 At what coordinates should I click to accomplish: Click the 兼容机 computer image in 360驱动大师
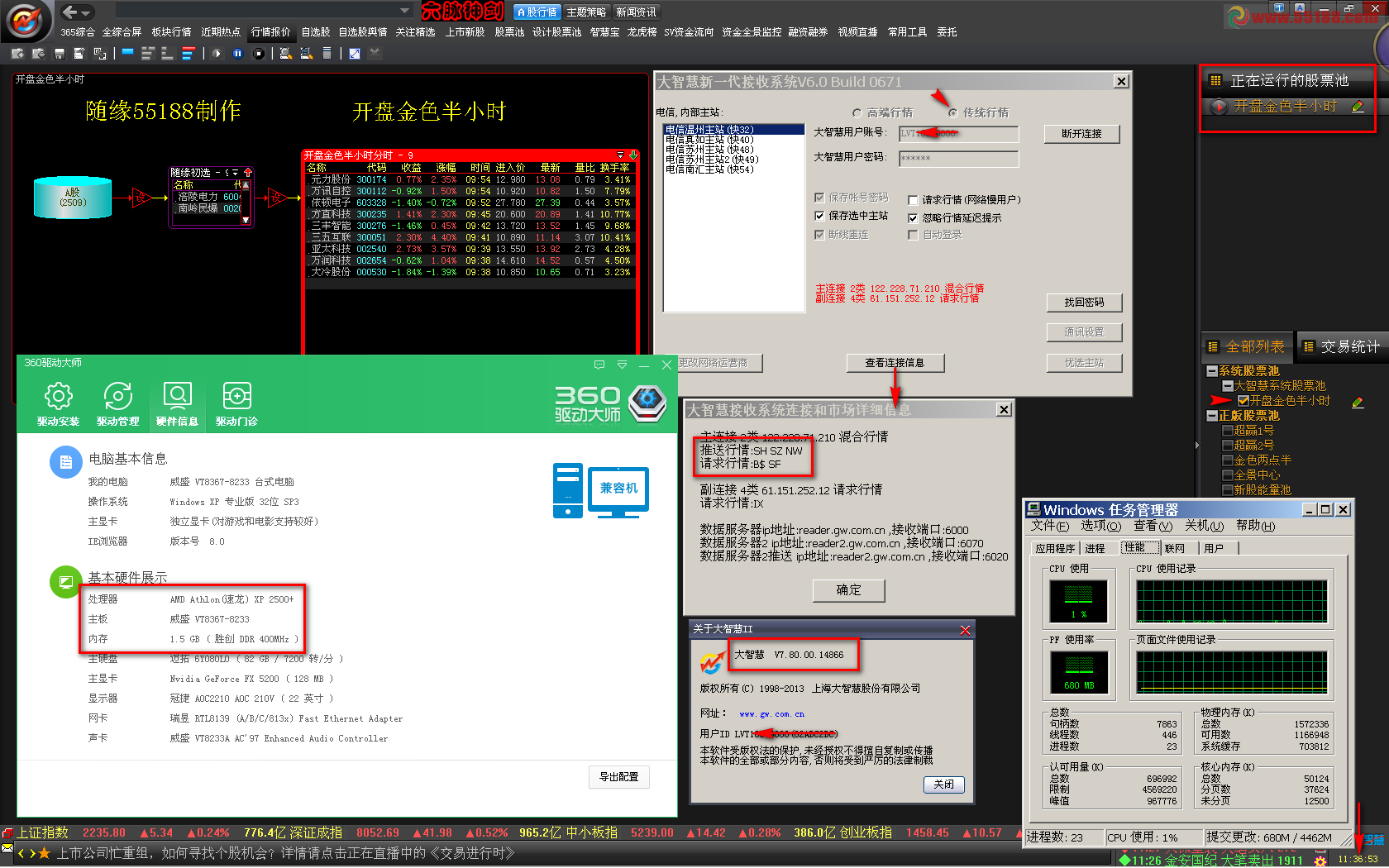coord(601,490)
